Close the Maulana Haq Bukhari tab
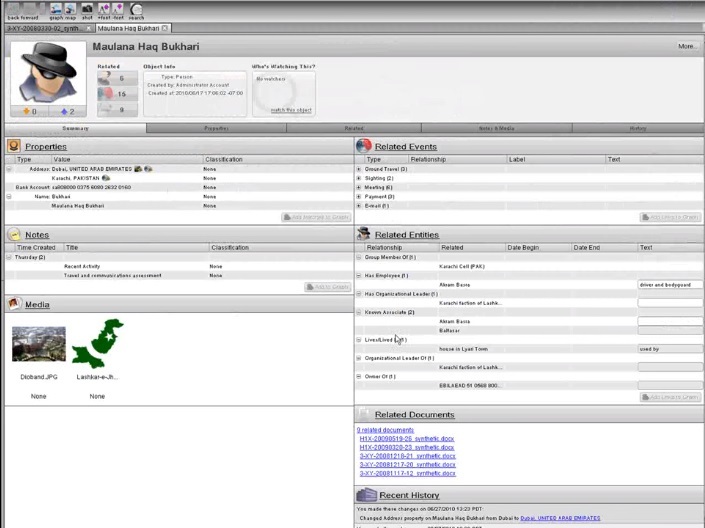This screenshot has width=705, height=528. (x=165, y=28)
